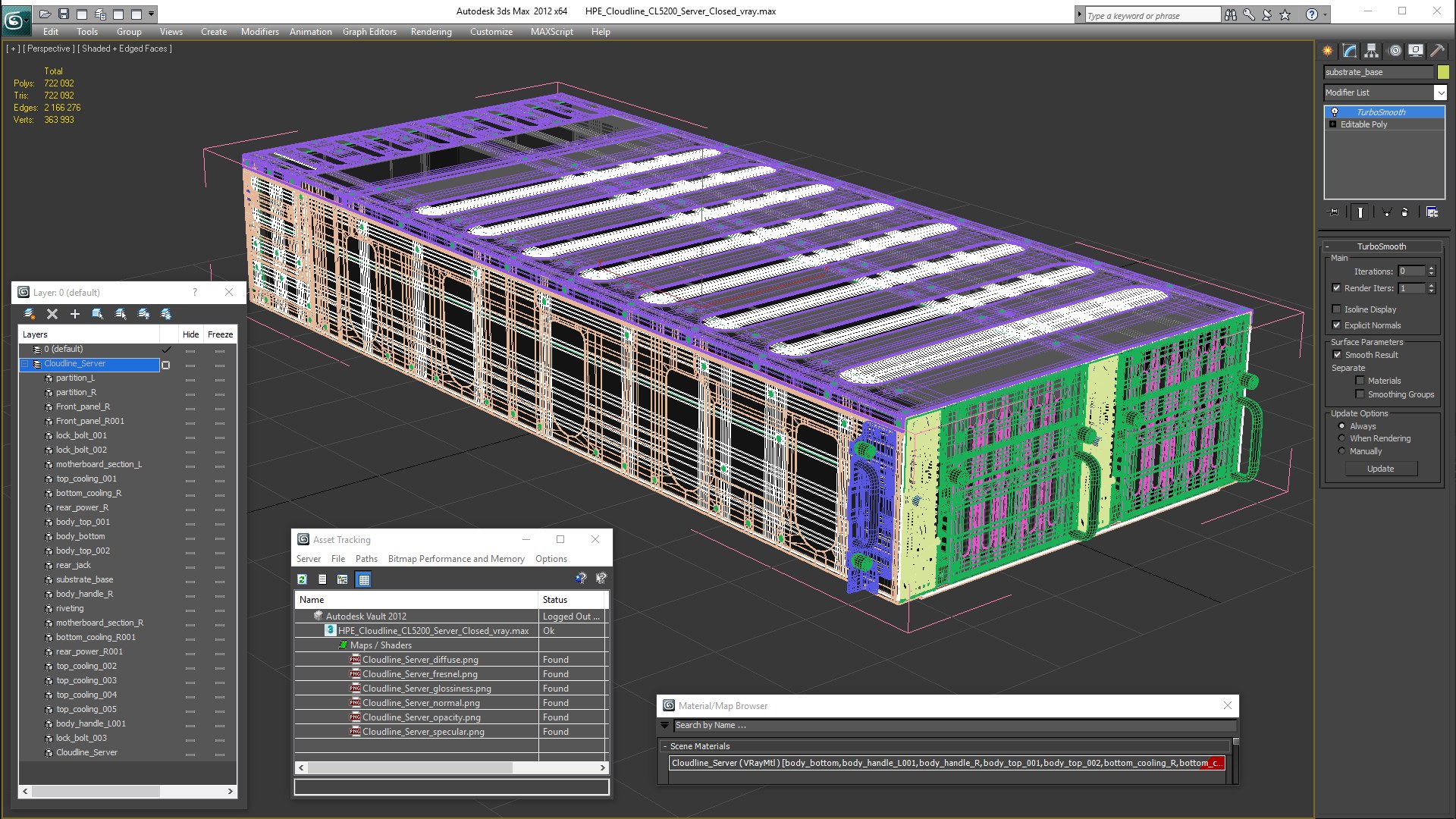
Task: Open the Utilities hammer panel tab
Action: (x=1437, y=51)
